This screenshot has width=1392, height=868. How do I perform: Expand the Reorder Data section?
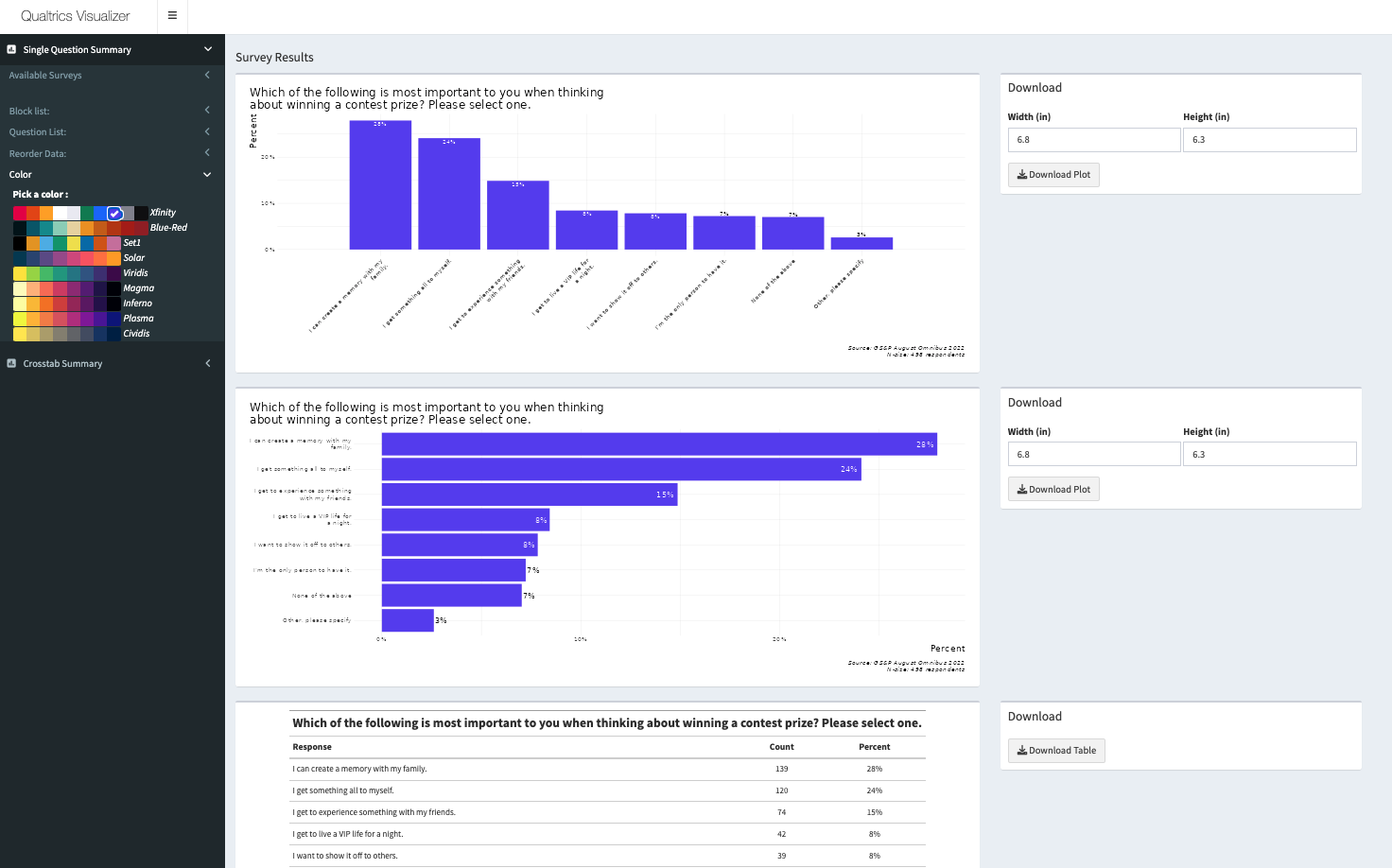pyautogui.click(x=207, y=152)
